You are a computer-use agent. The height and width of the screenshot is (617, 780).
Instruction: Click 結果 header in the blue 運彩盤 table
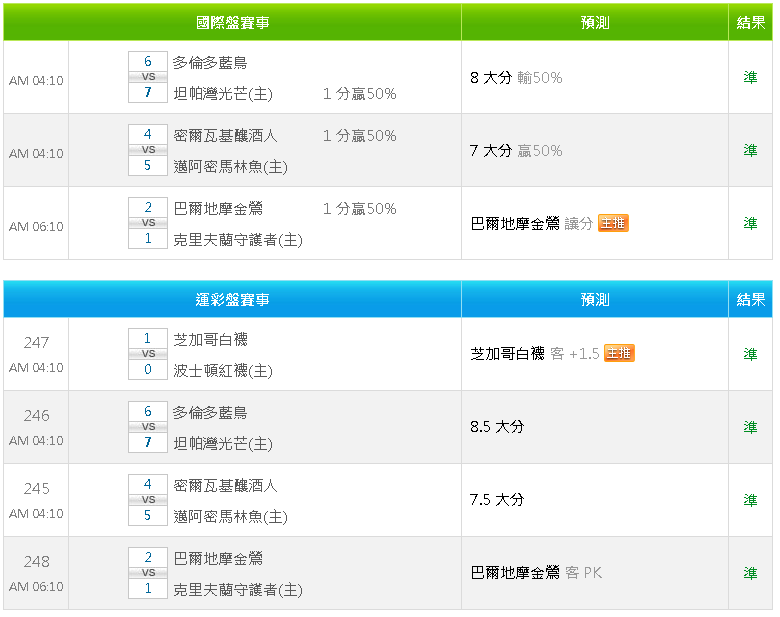click(x=751, y=300)
